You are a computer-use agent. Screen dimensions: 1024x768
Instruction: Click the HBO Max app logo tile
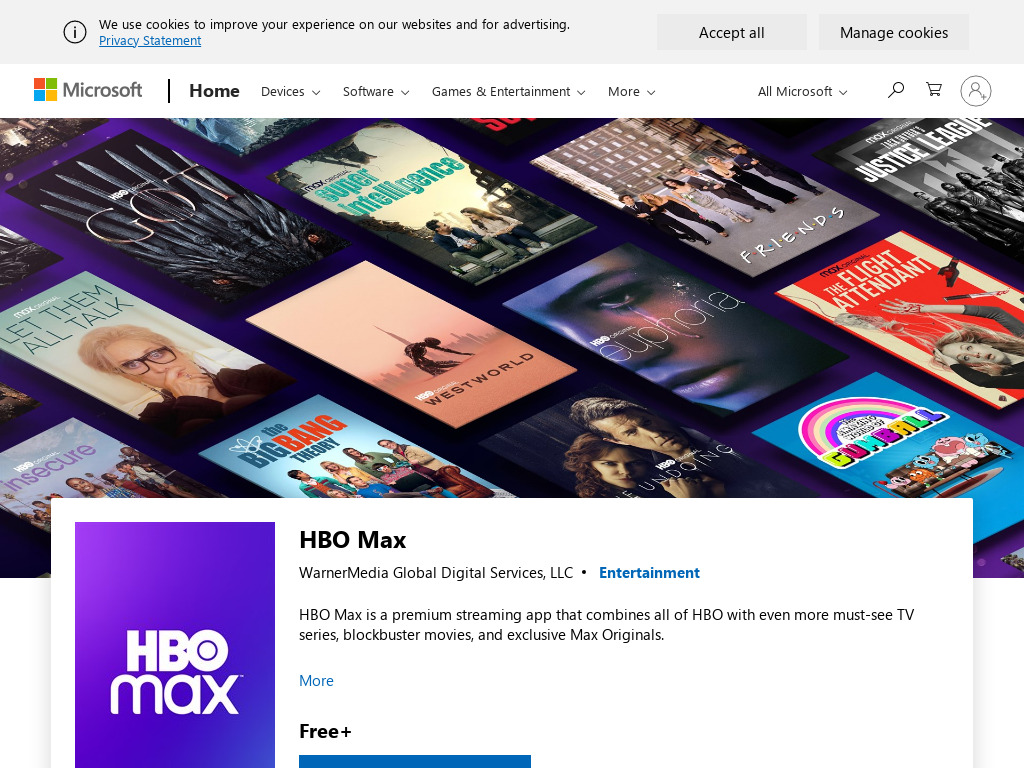pos(175,645)
